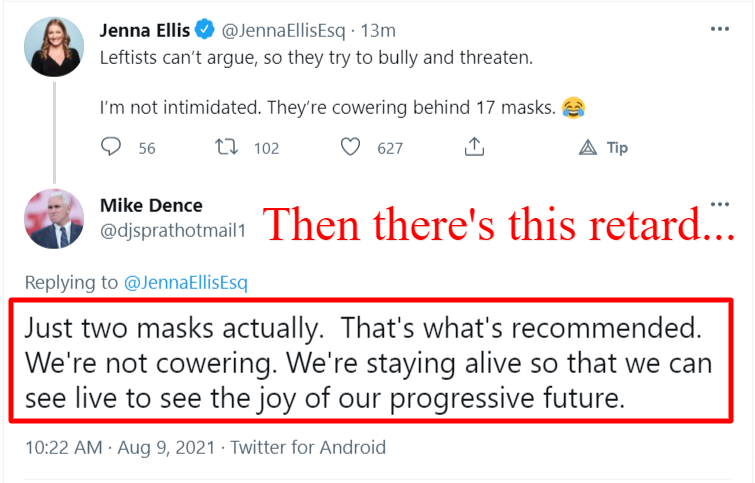Click the 627 likes count
The height and width of the screenshot is (483, 755).
point(389,148)
